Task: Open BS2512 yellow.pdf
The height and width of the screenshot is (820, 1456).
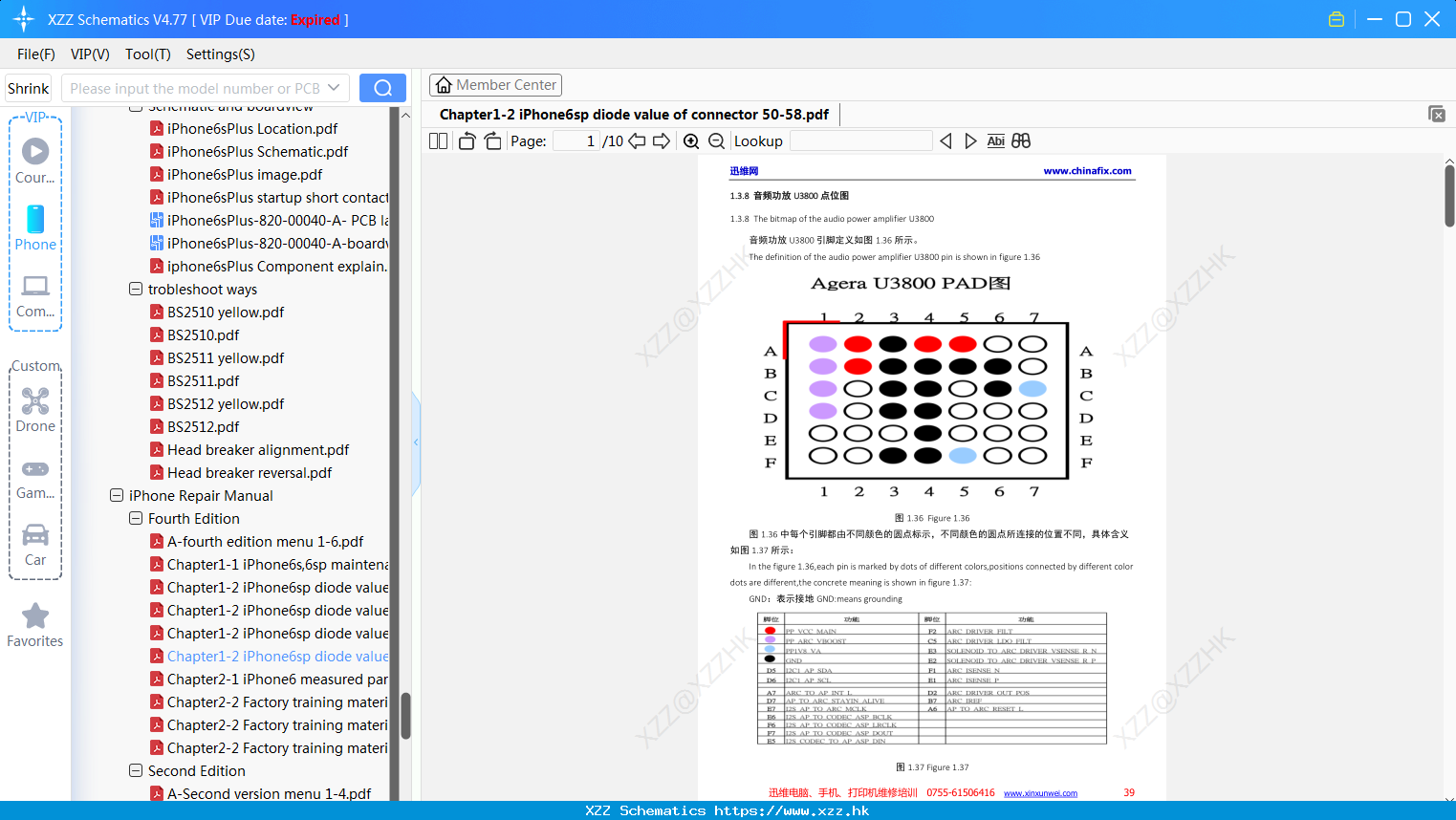Action: 226,403
